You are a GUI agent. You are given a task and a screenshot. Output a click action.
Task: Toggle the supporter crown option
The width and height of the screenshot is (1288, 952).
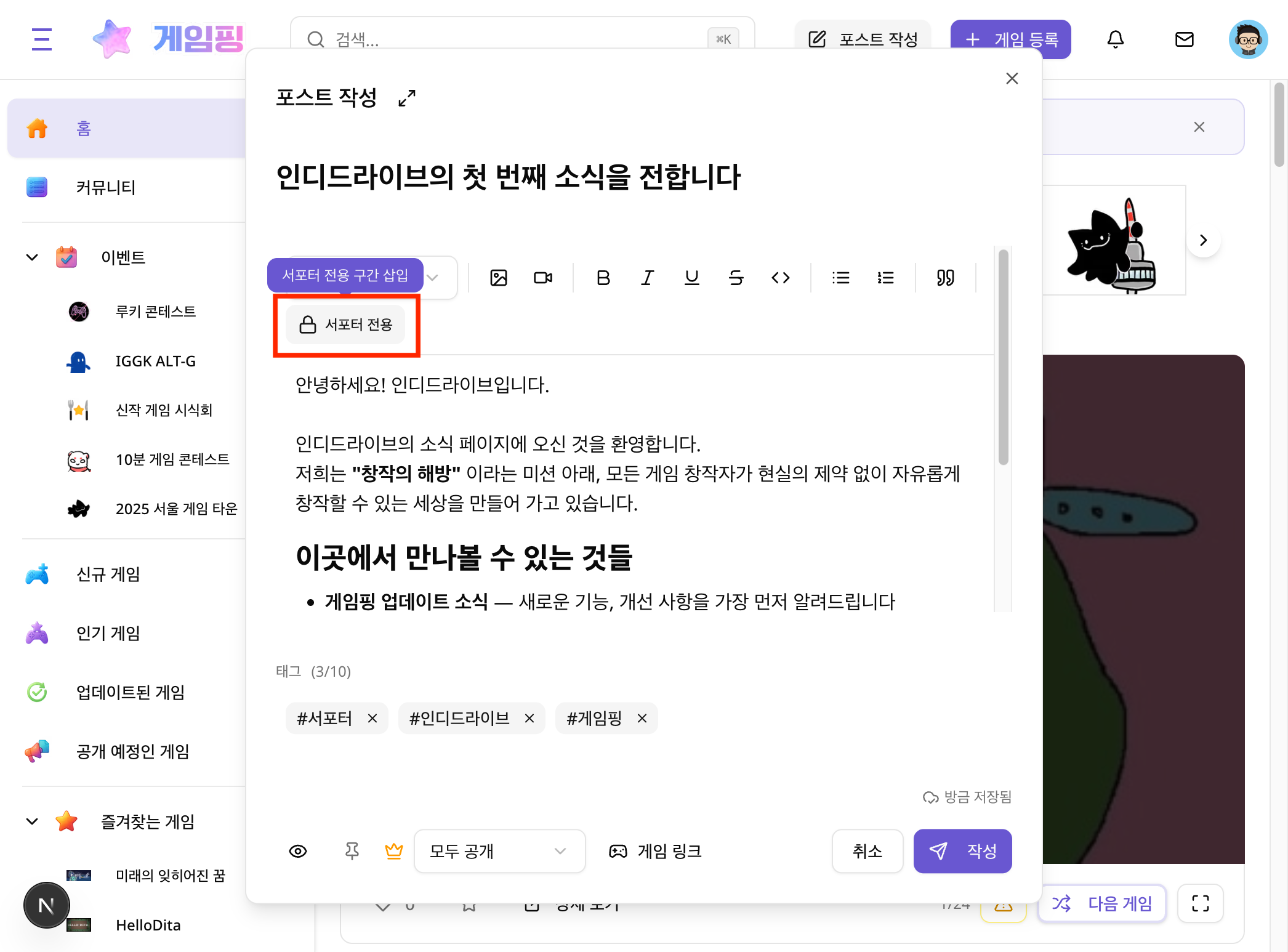(394, 851)
